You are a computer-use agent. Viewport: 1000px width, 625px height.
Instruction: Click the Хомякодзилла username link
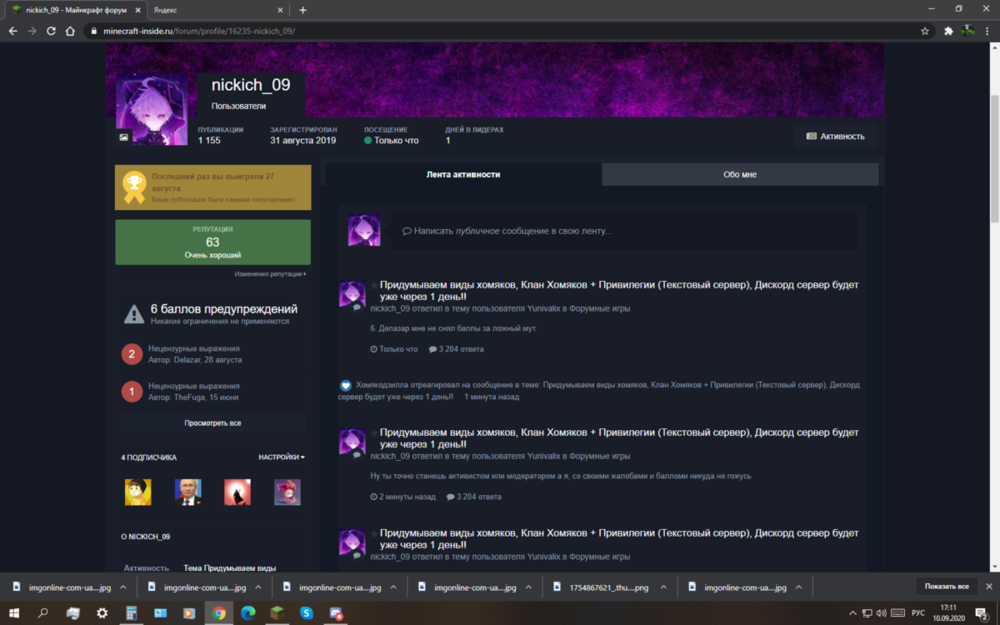pos(384,385)
